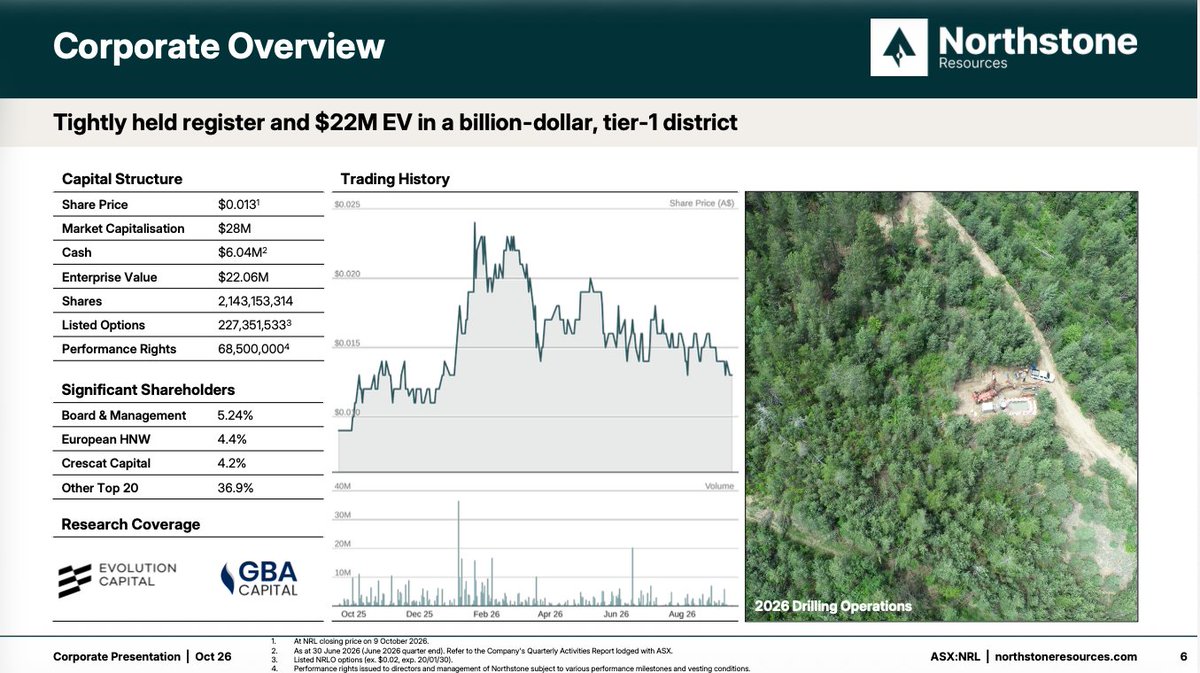The image size is (1200, 673).
Task: Click the 40M volume axis label
Action: pyautogui.click(x=343, y=487)
